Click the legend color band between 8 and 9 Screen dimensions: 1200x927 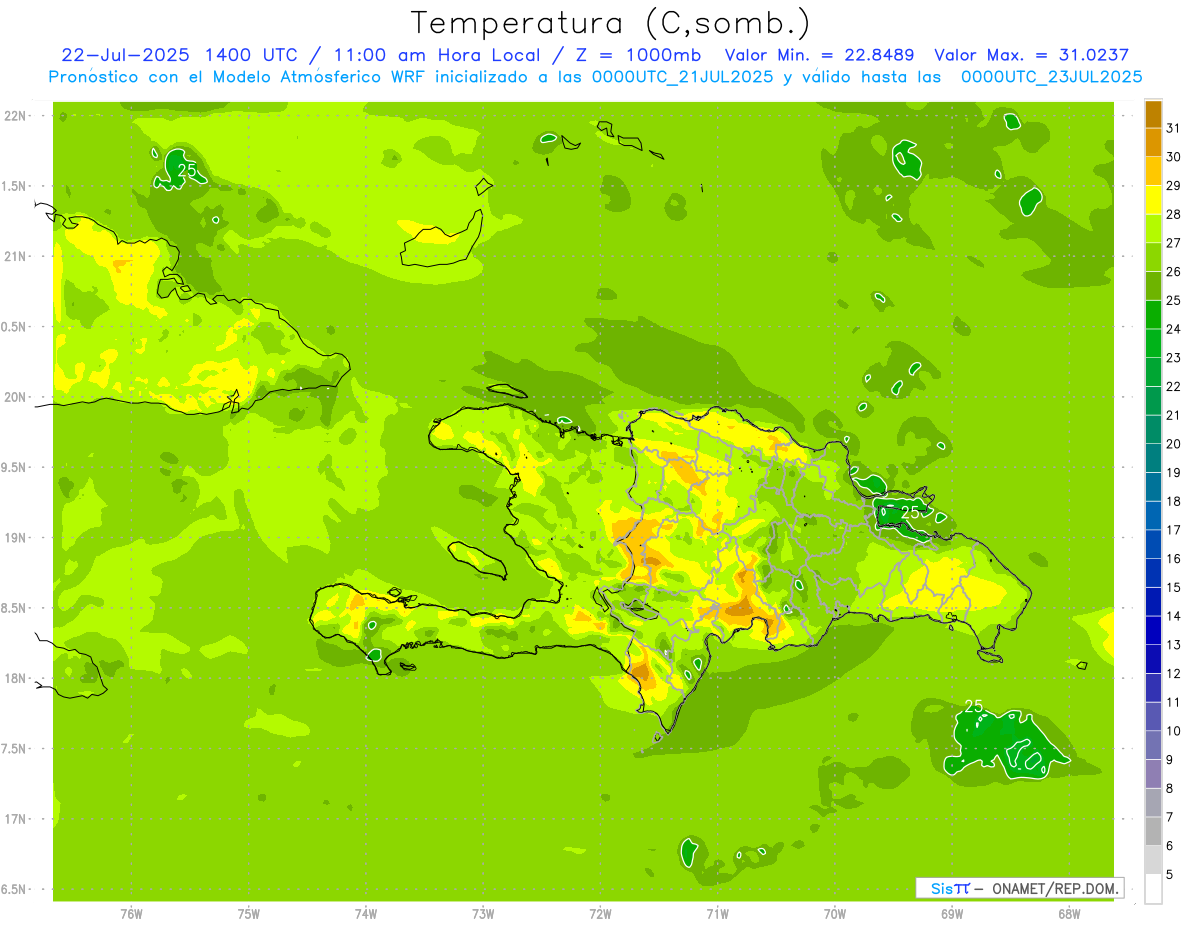[x=1153, y=774]
